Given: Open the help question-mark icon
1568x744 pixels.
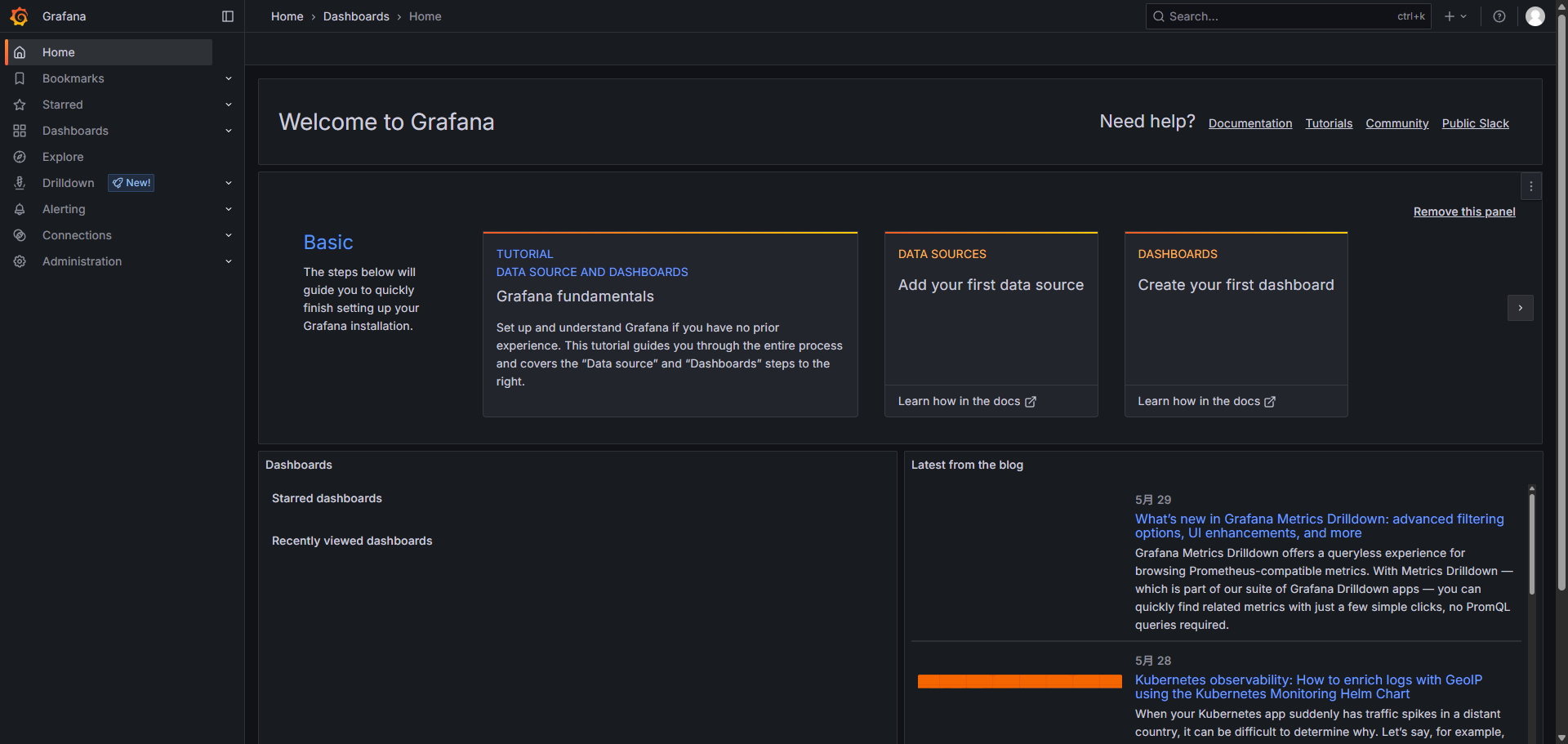Looking at the screenshot, I should click(1499, 16).
